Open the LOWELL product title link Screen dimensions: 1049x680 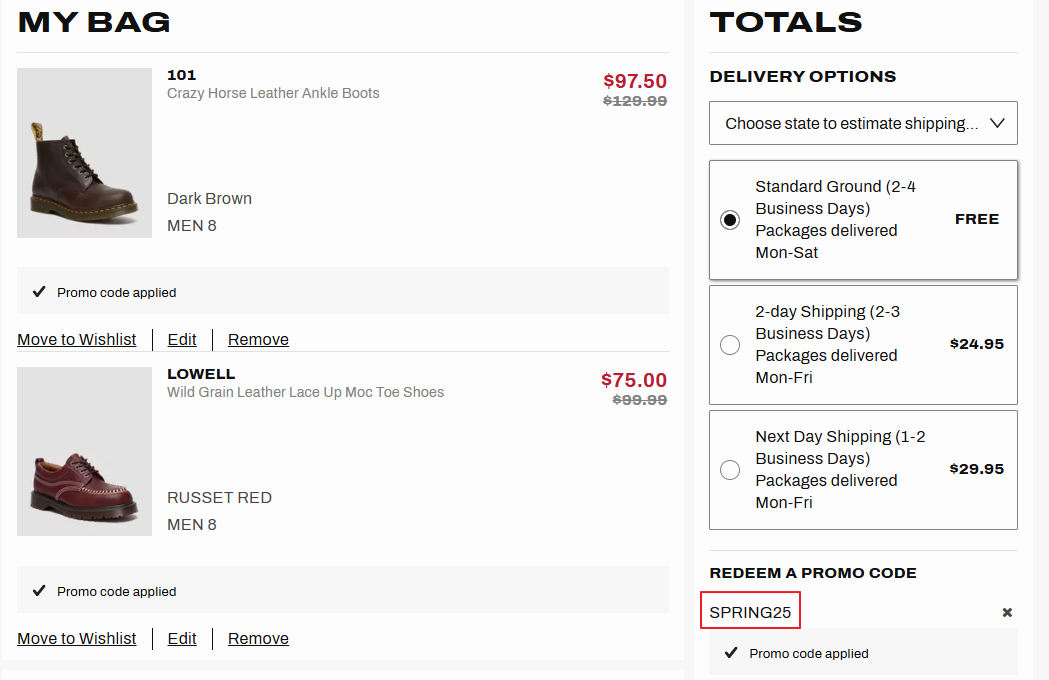[x=201, y=374]
